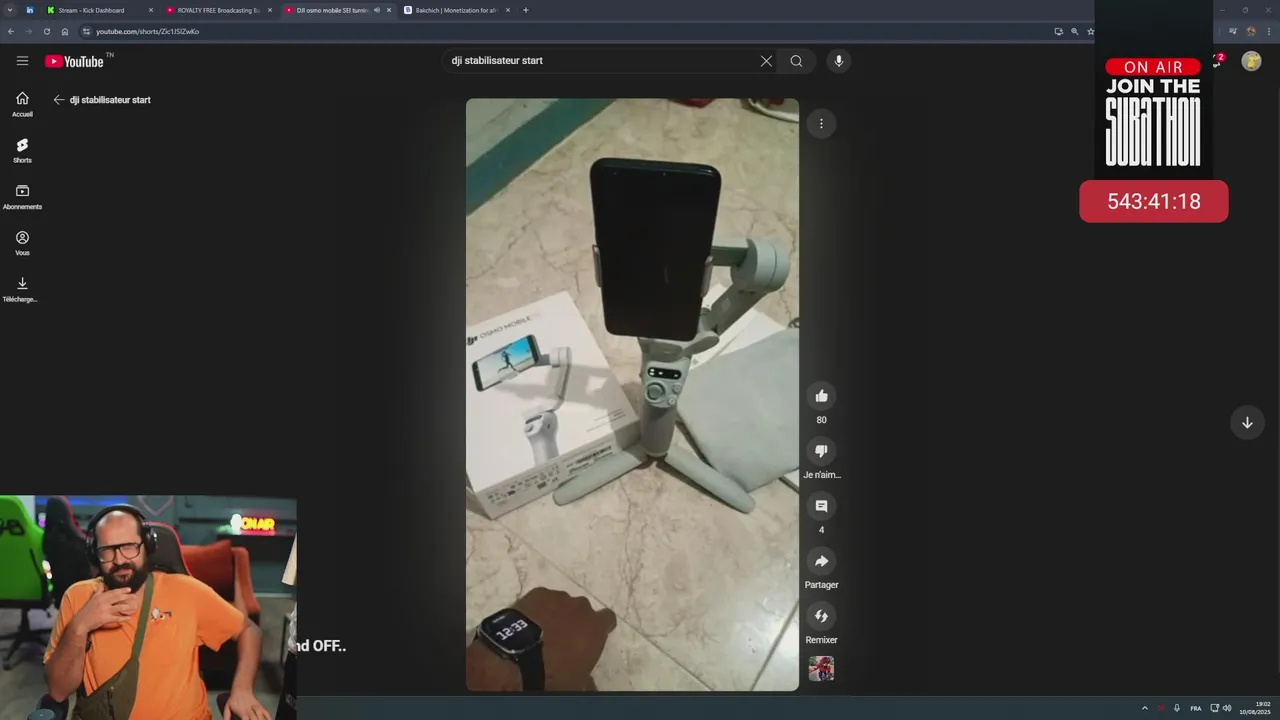The width and height of the screenshot is (1280, 720).
Task: Open Accueil in the sidebar
Action: pyautogui.click(x=22, y=104)
